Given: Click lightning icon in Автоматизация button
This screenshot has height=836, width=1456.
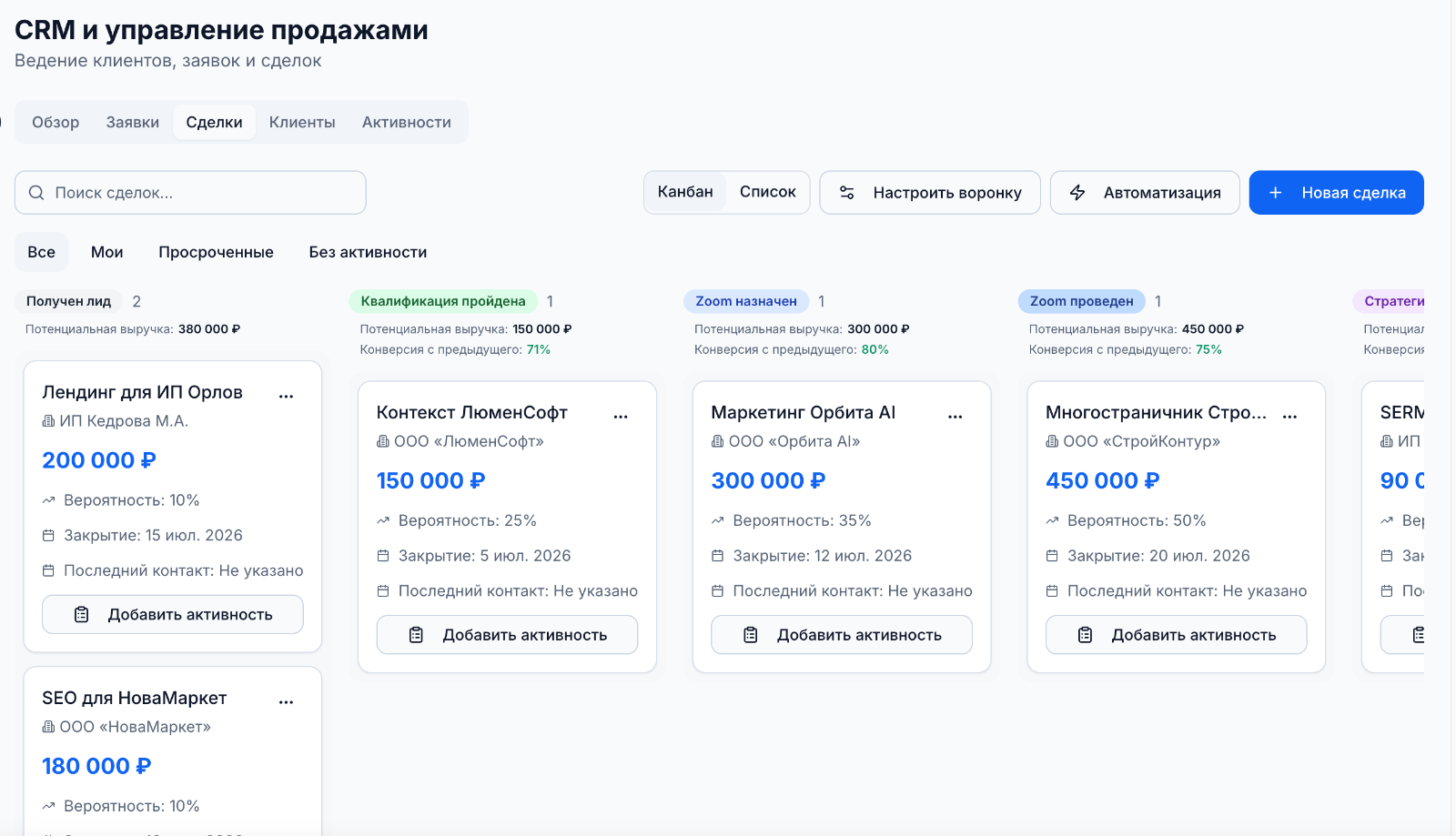Looking at the screenshot, I should (1077, 193).
